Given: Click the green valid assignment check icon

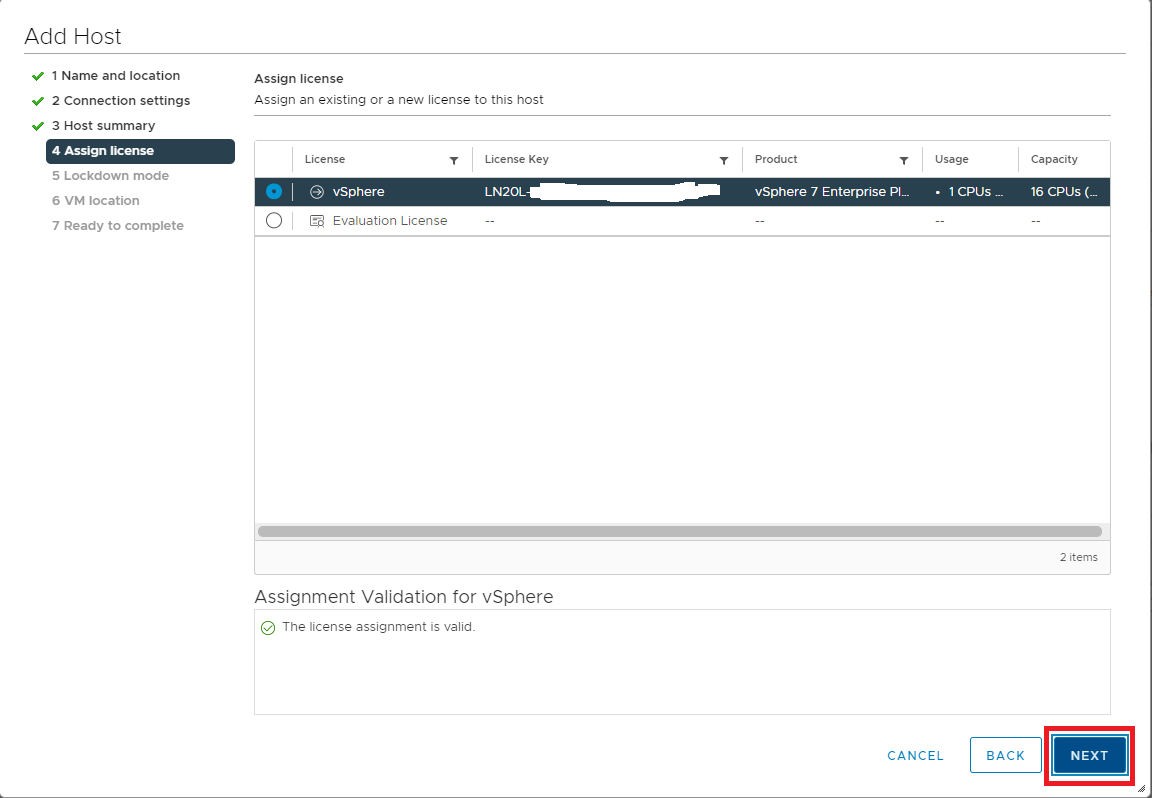Looking at the screenshot, I should click(x=267, y=628).
